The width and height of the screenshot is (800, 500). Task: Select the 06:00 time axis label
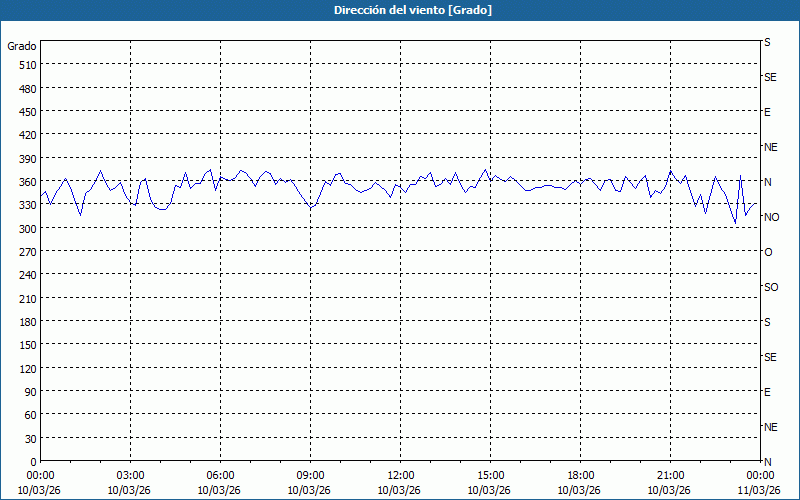[220, 475]
